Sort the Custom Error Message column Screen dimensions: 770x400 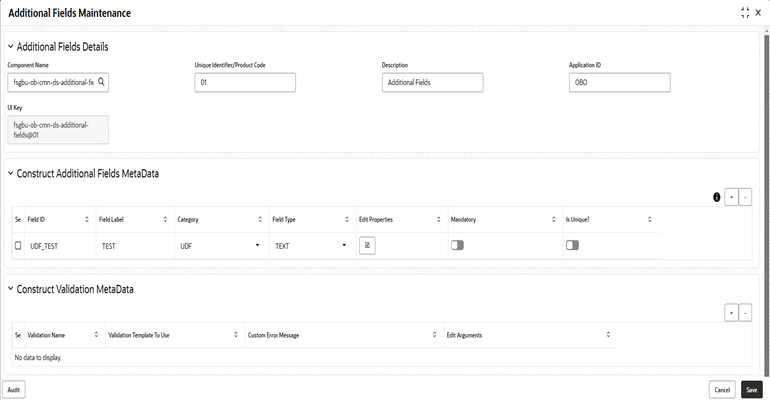click(x=435, y=335)
